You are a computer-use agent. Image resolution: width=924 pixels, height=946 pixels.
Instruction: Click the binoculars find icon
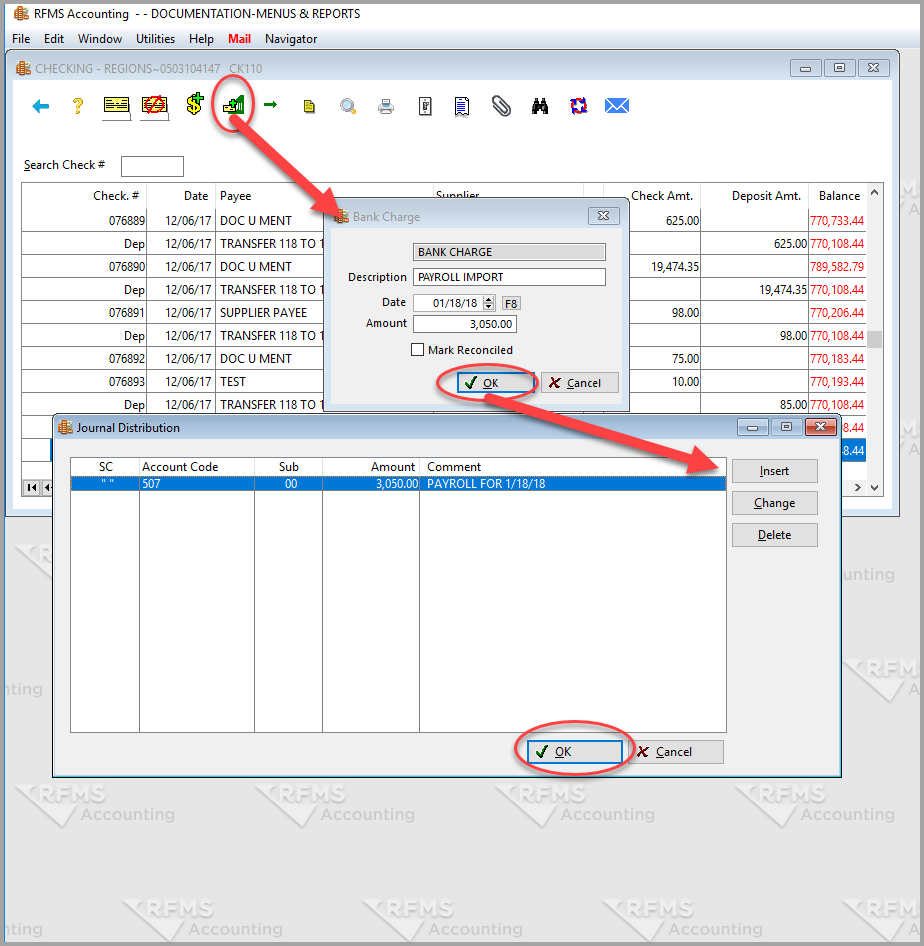(x=540, y=106)
